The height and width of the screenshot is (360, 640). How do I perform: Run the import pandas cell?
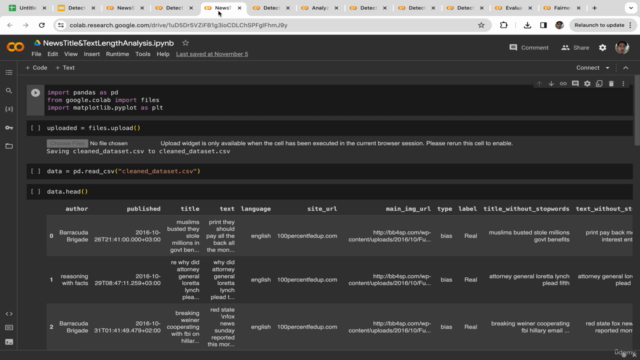(36, 93)
